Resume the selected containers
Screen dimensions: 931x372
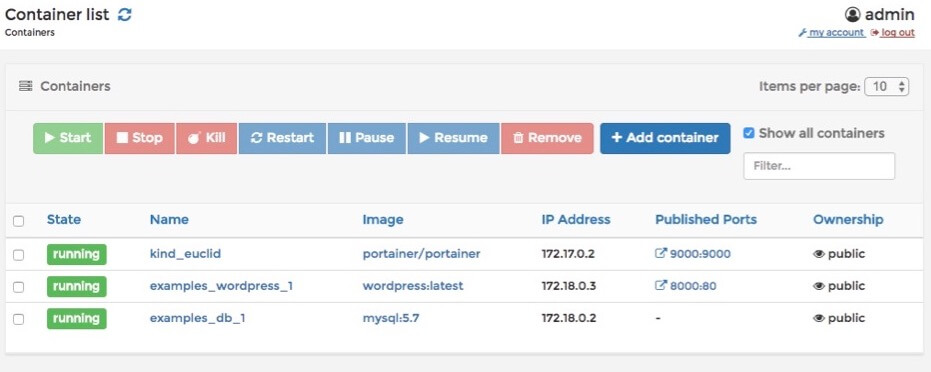454,138
